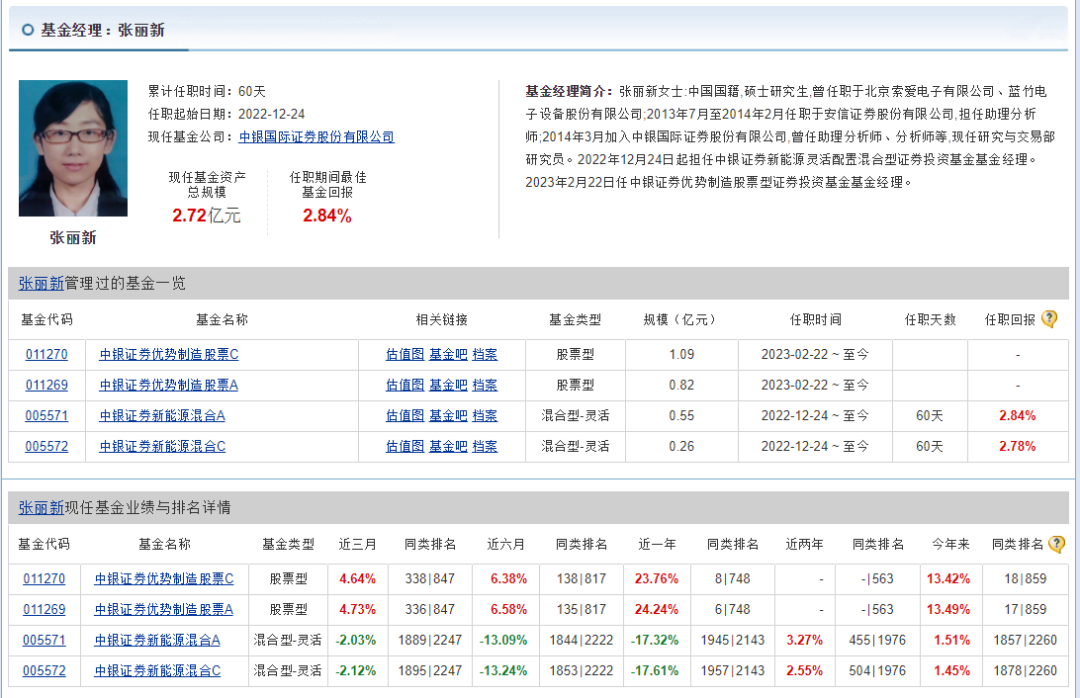Open fund code 005571 in performance ranking table

(44, 640)
